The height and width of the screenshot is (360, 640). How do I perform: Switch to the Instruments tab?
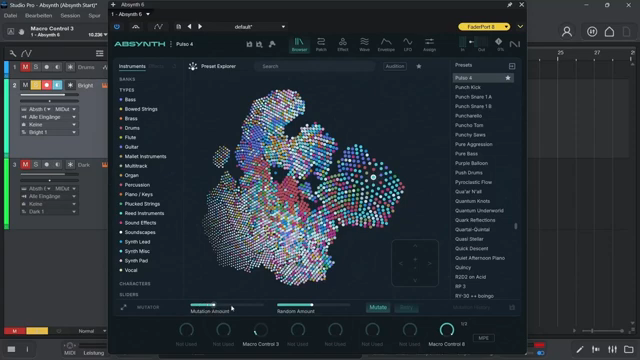(x=132, y=66)
